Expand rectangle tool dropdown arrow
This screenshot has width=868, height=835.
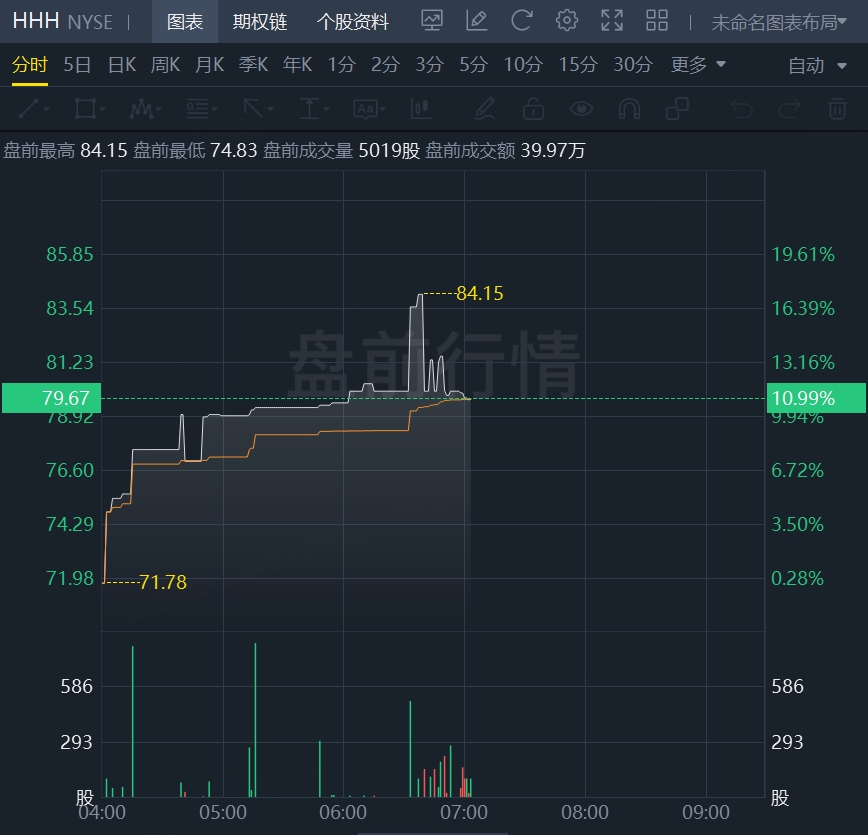pos(102,109)
